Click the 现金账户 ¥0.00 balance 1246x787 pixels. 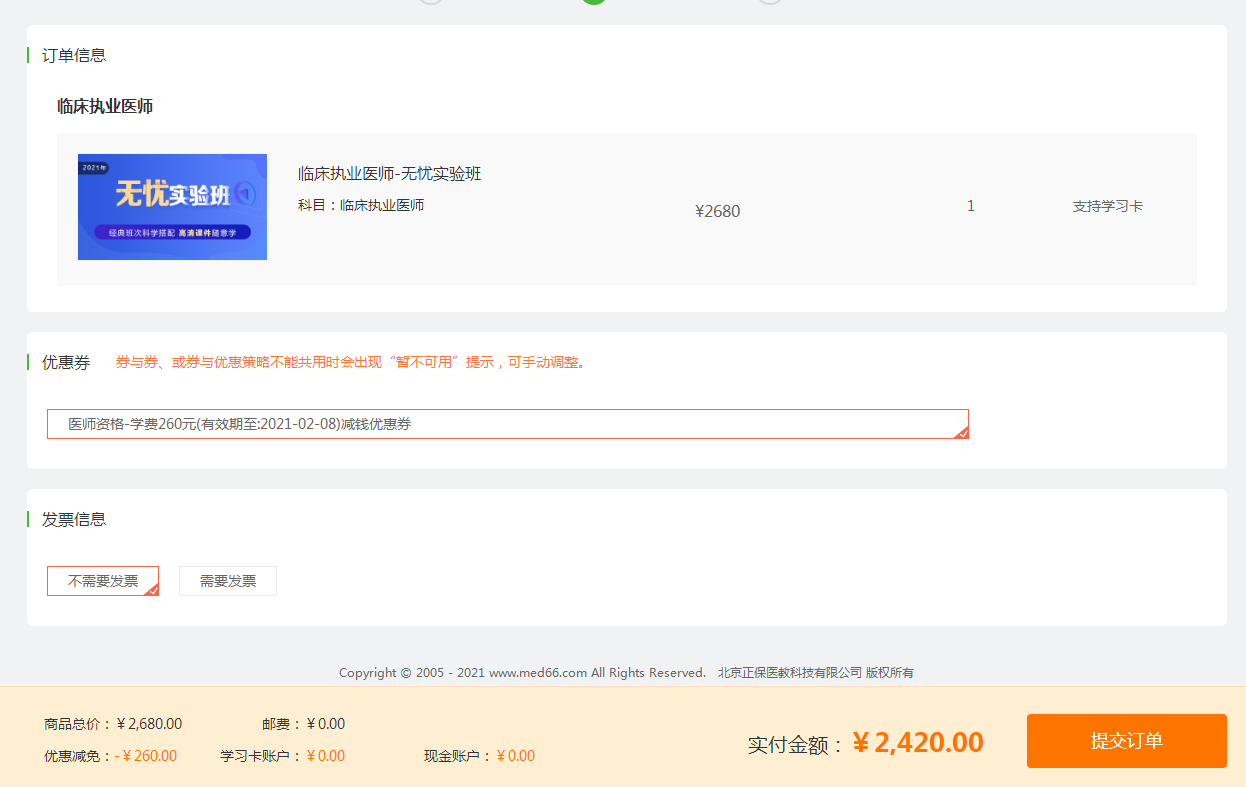point(515,756)
